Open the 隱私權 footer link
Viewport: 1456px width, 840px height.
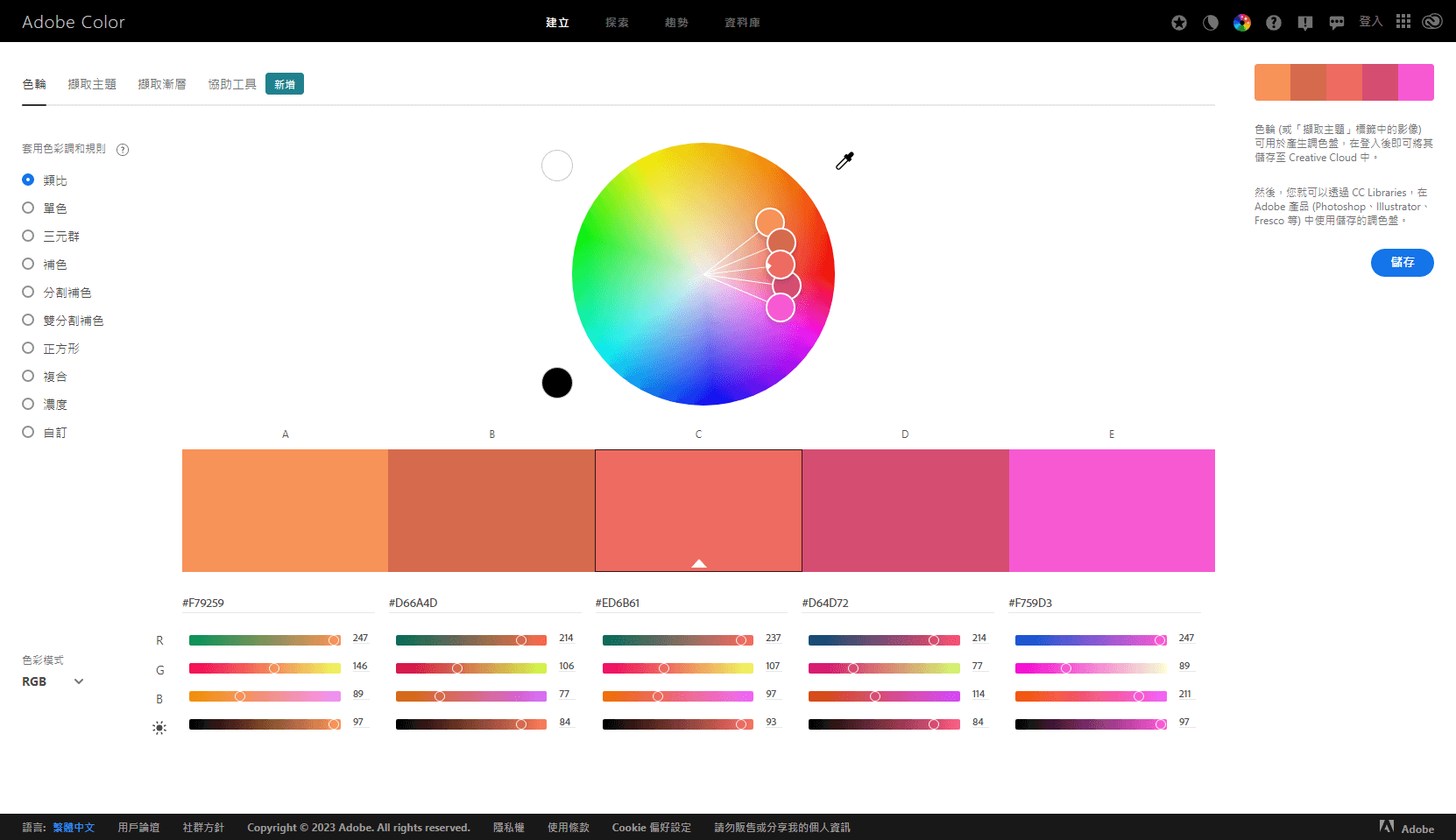click(x=508, y=828)
